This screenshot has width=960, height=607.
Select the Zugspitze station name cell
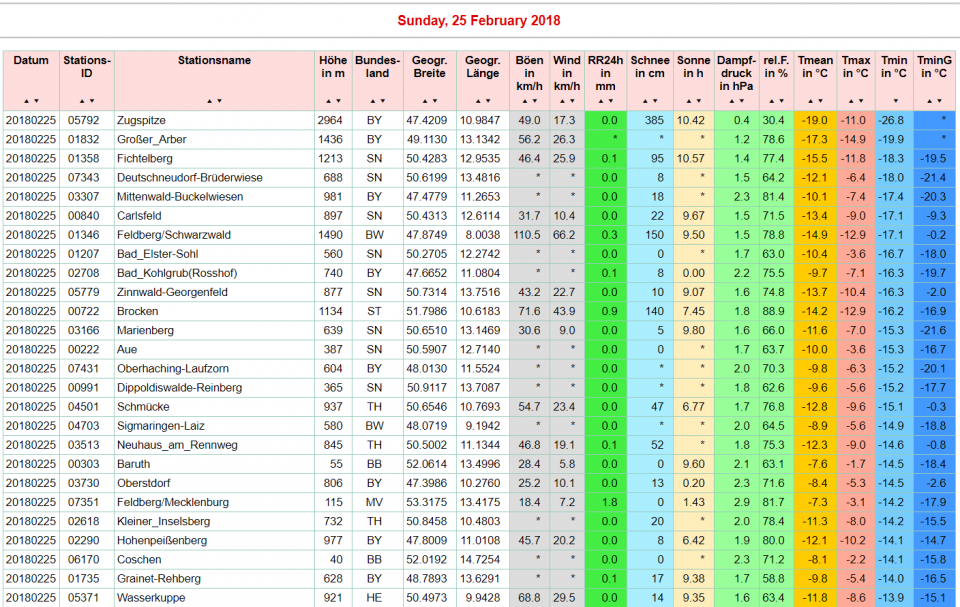pyautogui.click(x=146, y=120)
